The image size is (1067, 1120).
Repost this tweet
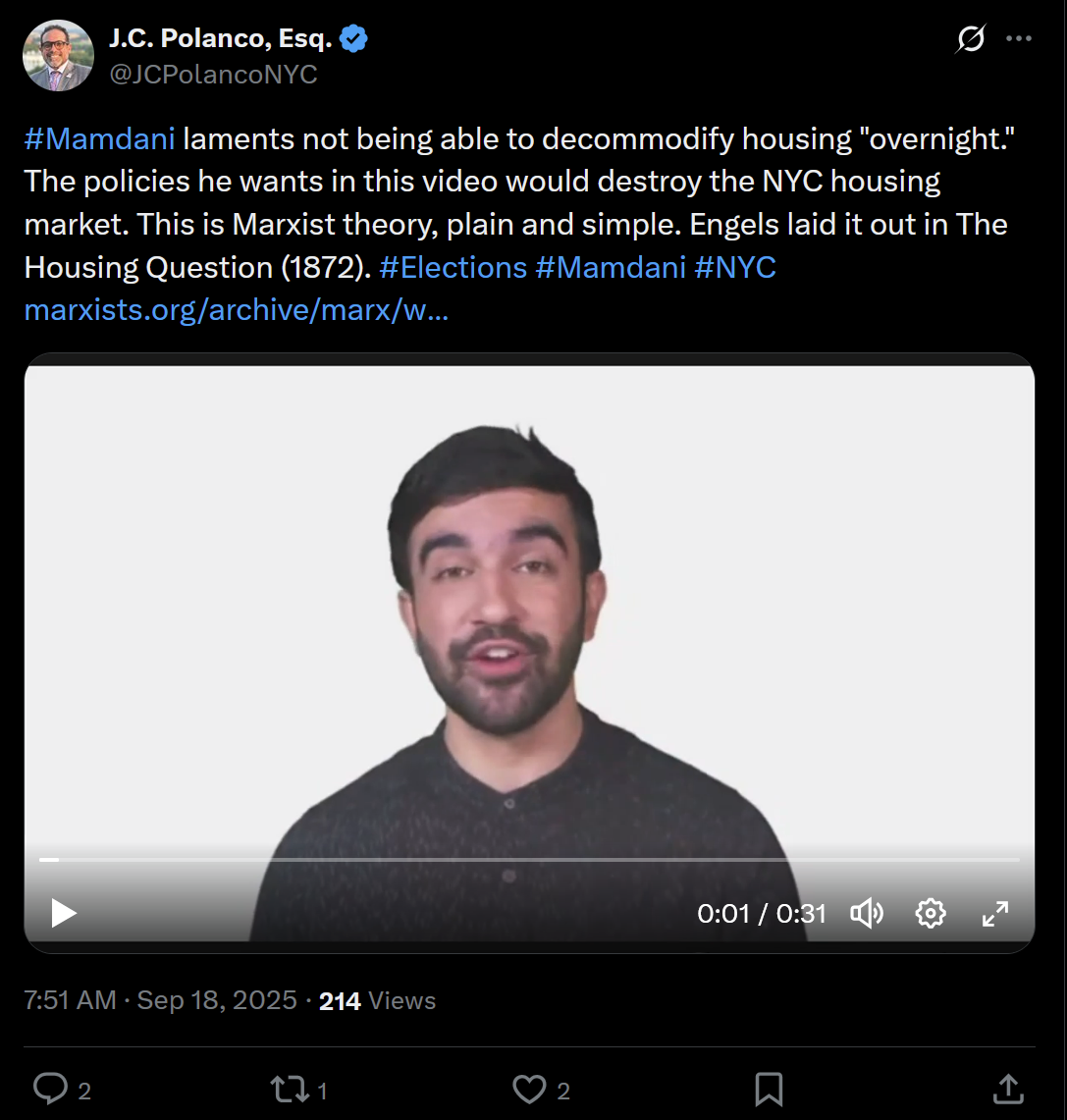pos(290,1089)
